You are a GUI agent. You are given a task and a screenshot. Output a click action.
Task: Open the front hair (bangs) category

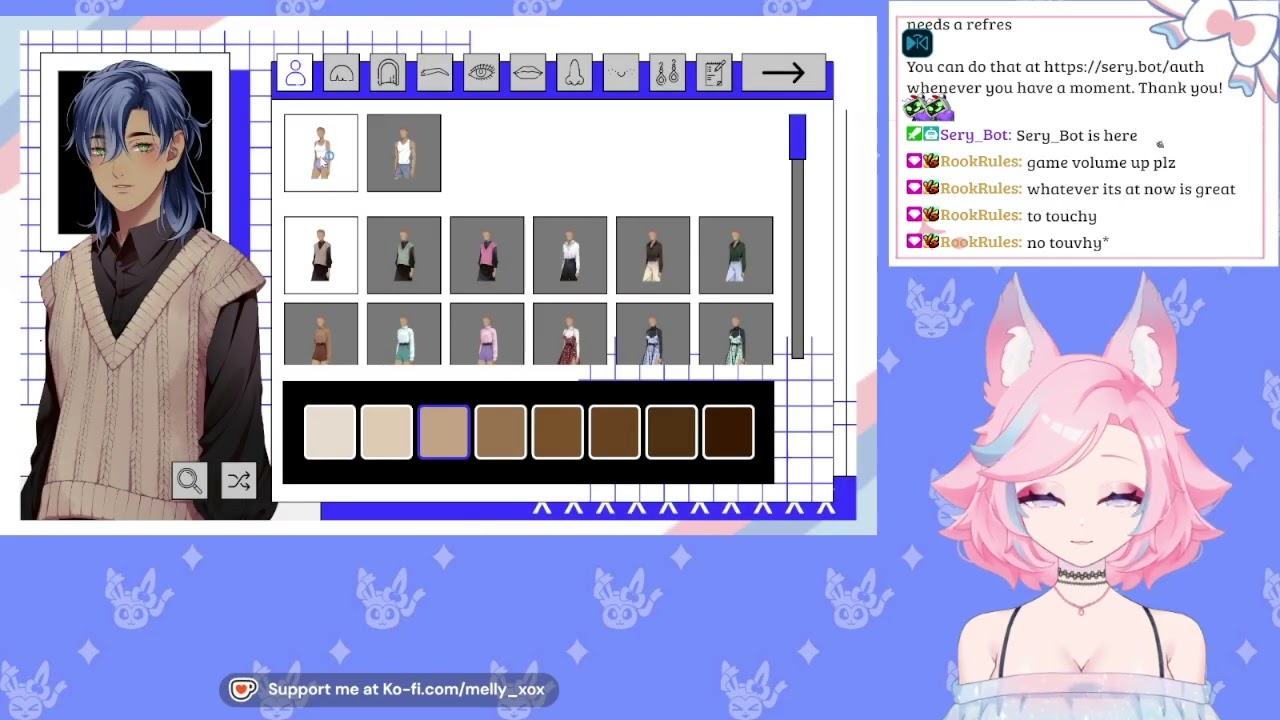[341, 73]
